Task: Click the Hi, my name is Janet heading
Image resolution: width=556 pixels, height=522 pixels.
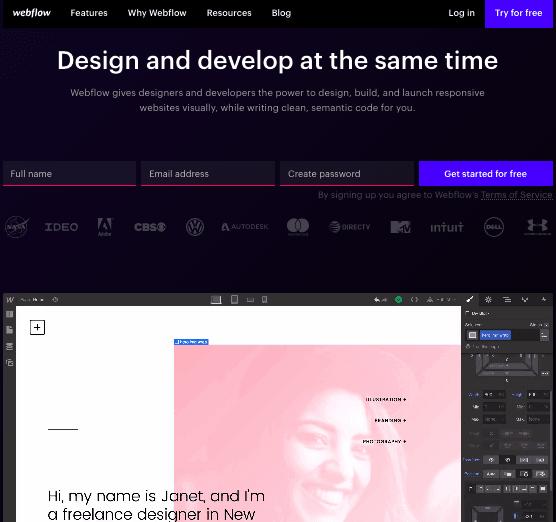Action: click(156, 505)
